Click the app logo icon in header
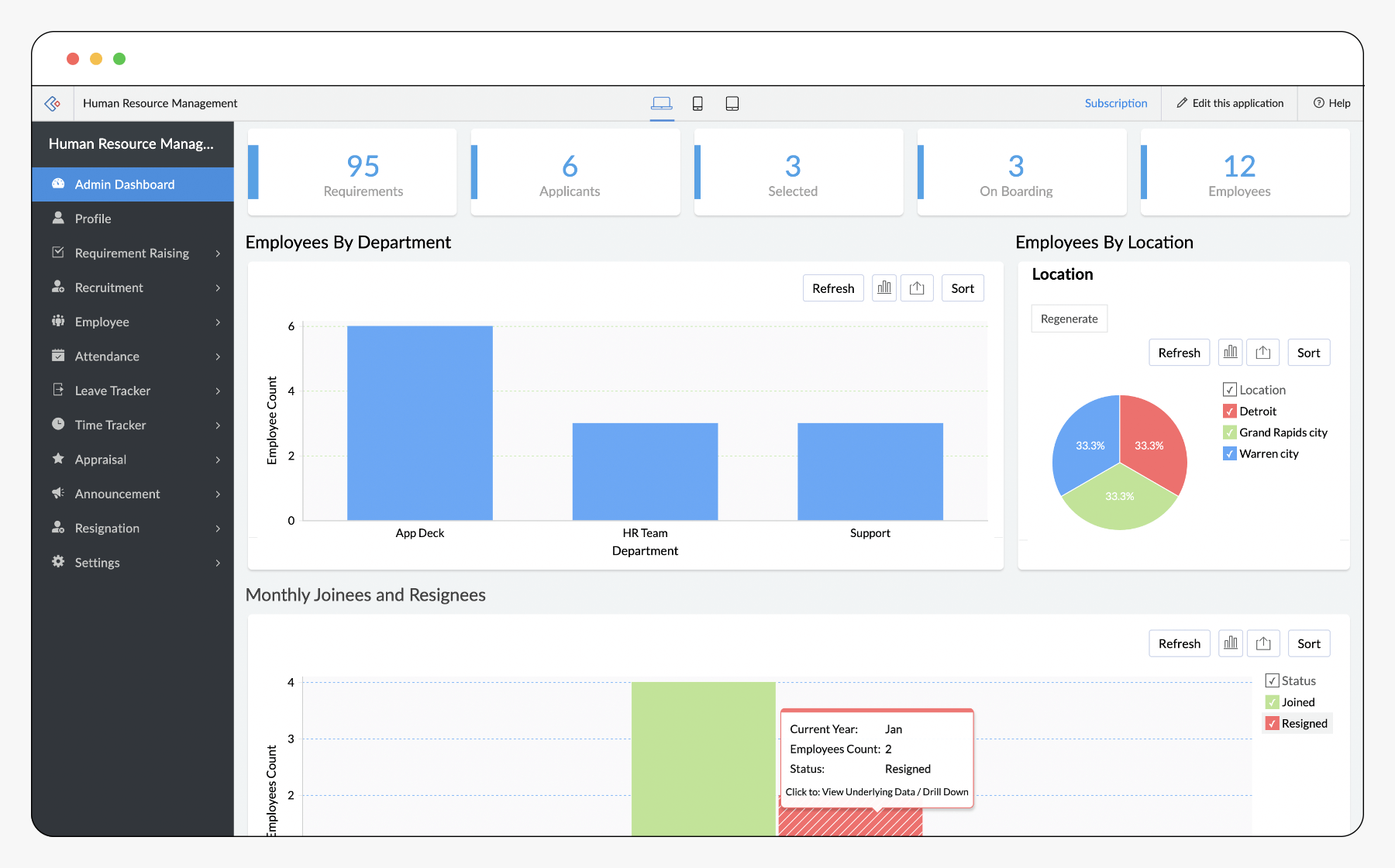Screen dimensions: 1395x868 click(x=53, y=103)
